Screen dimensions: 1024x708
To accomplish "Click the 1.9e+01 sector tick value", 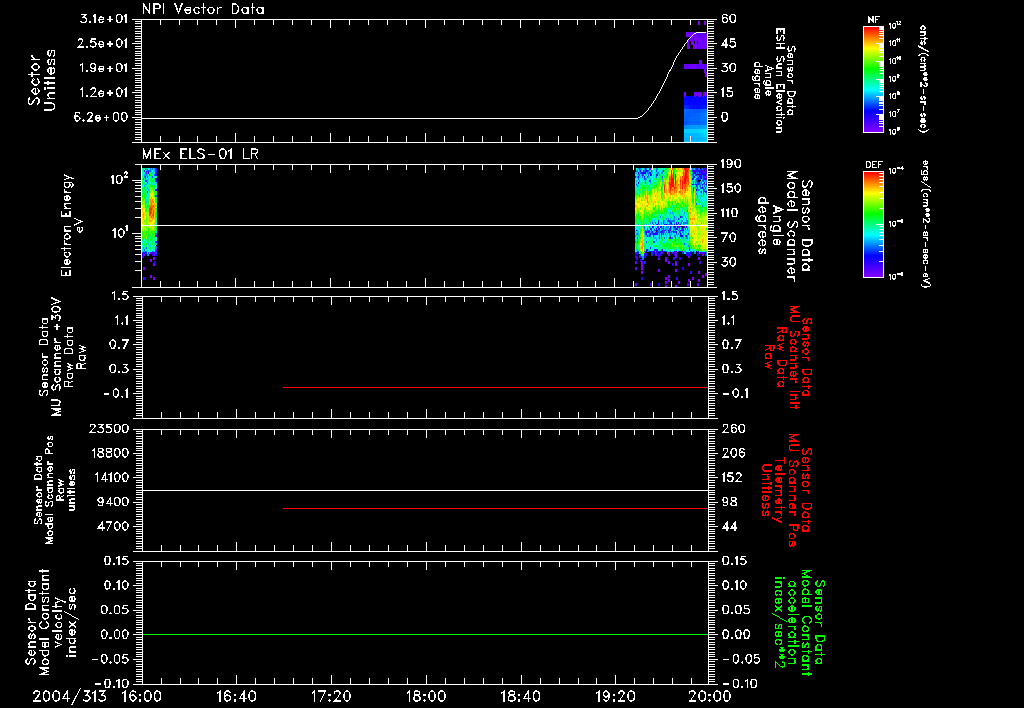I will click(104, 68).
